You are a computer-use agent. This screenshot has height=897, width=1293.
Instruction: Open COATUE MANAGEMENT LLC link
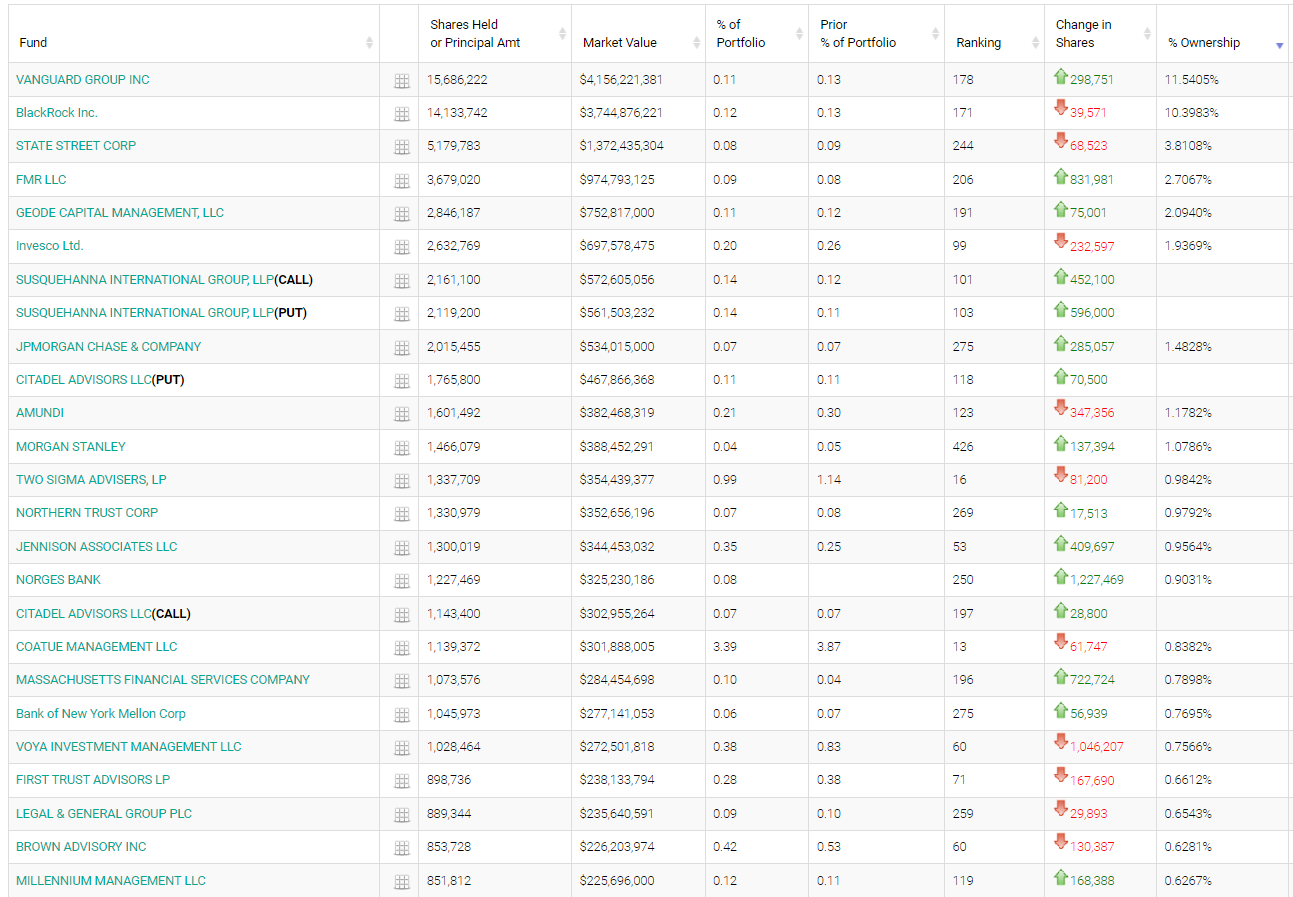click(97, 647)
